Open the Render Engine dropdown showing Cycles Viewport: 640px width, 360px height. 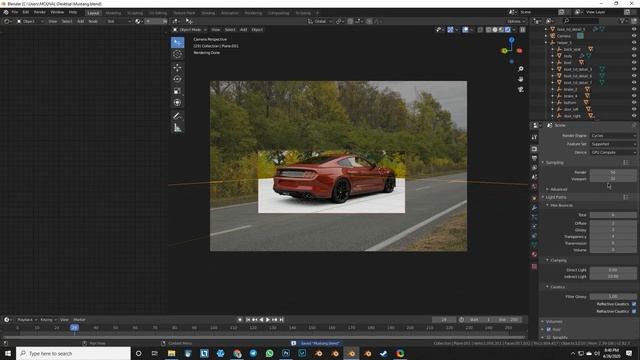[x=613, y=136]
